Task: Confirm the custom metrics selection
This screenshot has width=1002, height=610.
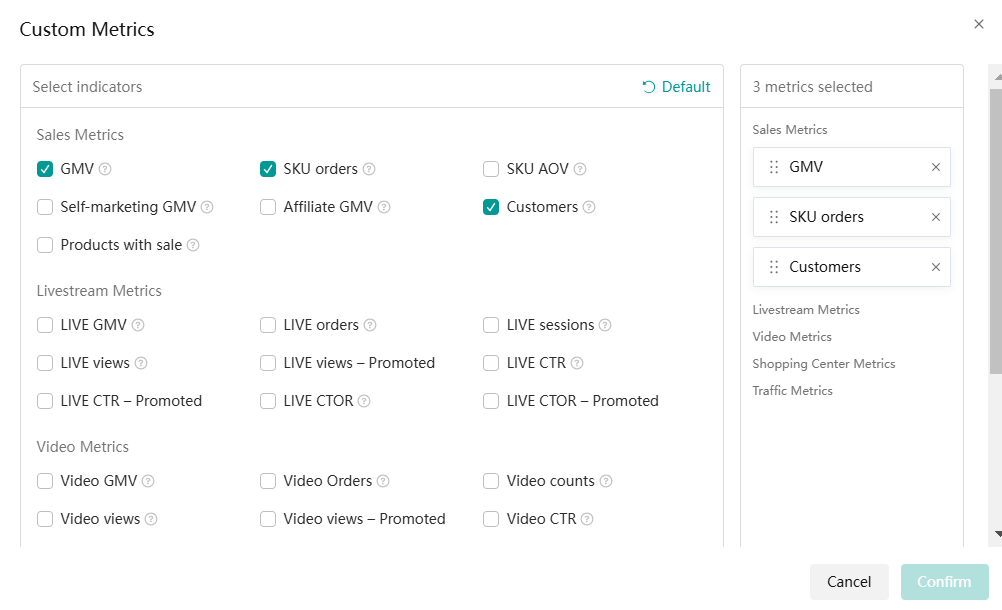Action: 944,582
